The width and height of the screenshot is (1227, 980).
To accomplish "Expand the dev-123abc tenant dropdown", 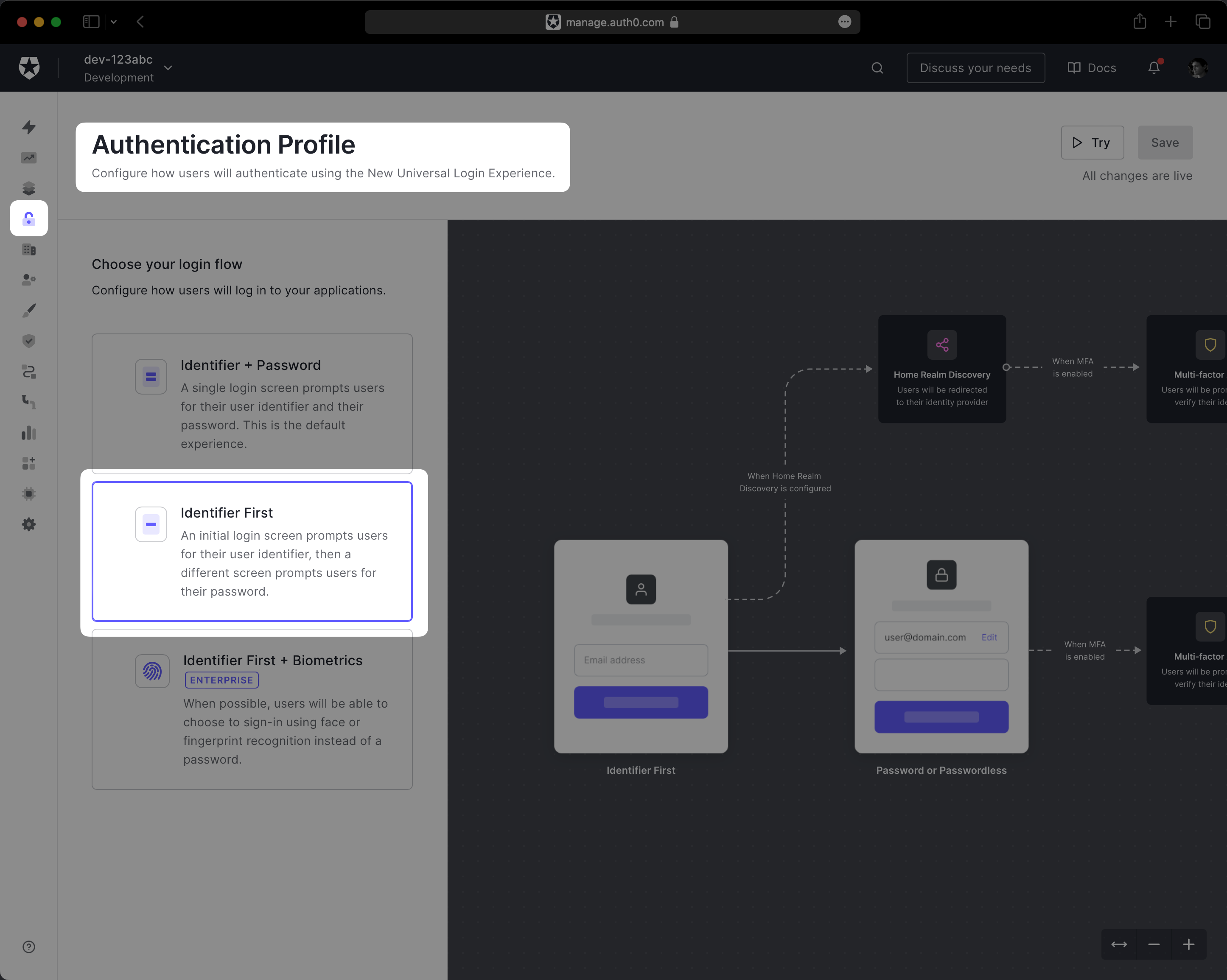I will coord(168,68).
